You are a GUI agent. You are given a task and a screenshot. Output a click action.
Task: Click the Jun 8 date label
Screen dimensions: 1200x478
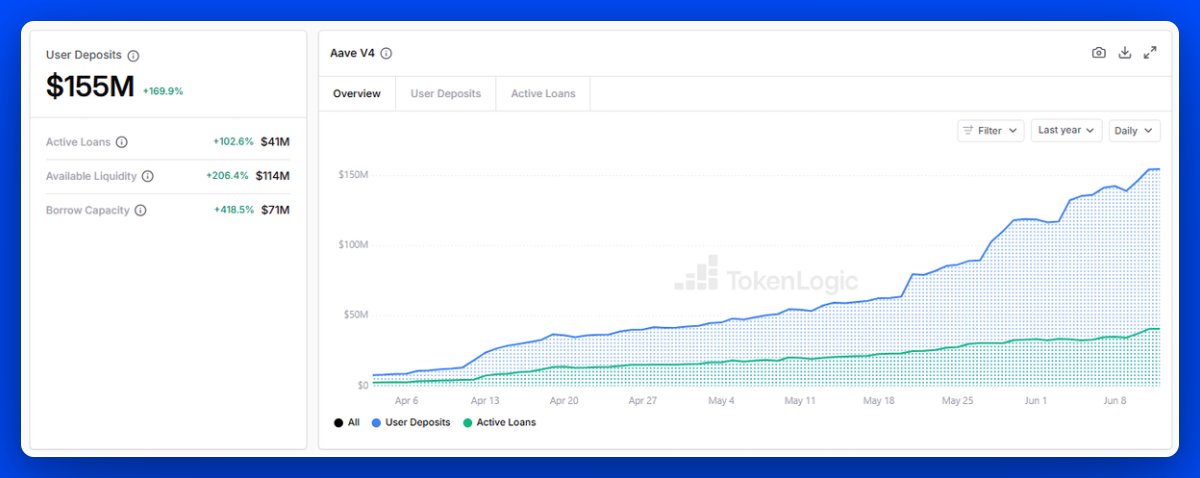(x=1115, y=400)
